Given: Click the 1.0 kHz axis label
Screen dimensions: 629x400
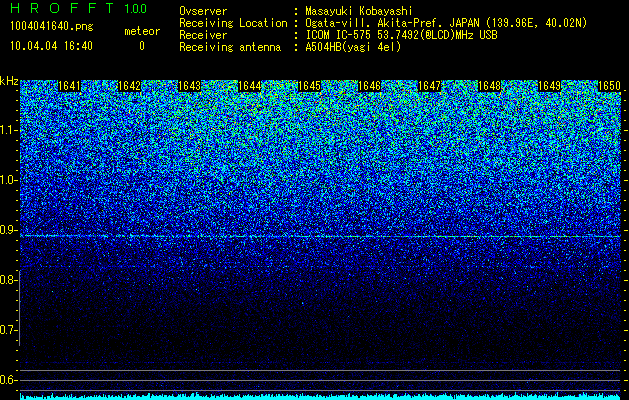Looking at the screenshot, I should [x=8, y=180].
